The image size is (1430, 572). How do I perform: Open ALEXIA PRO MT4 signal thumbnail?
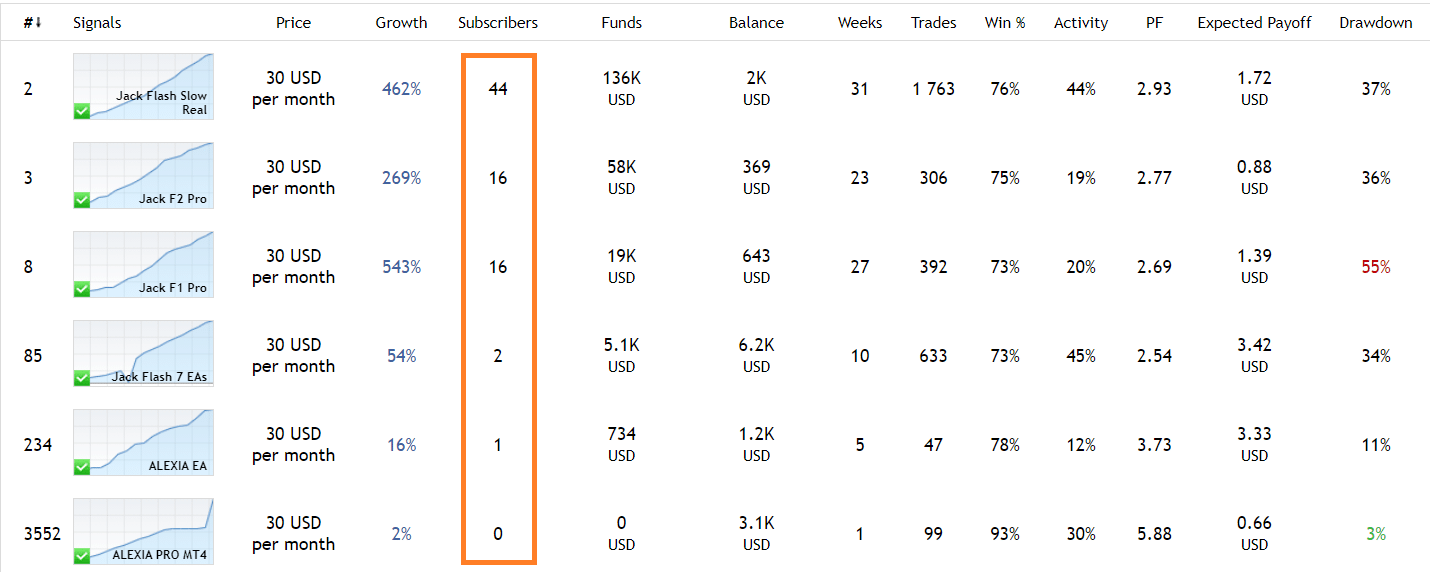143,532
